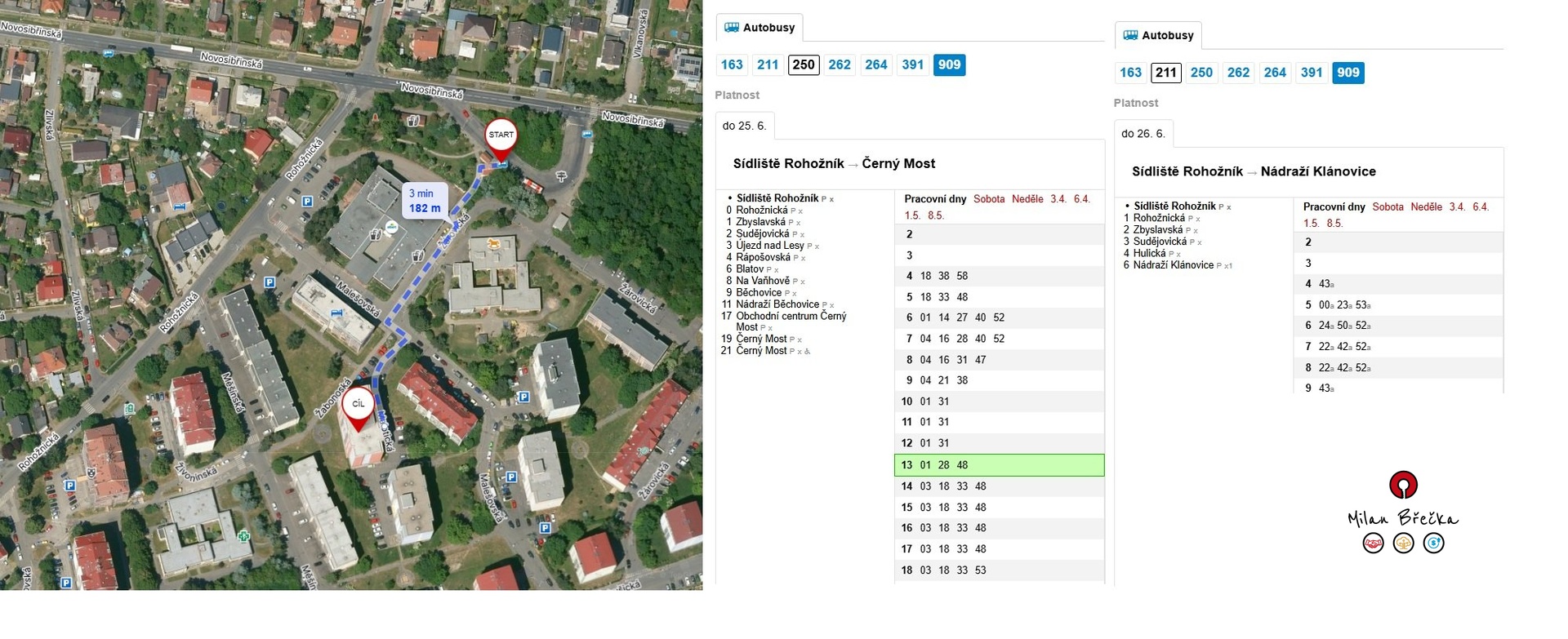Click the dollar coin icon in logo
This screenshot has width=1568, height=639.
(x=1433, y=544)
